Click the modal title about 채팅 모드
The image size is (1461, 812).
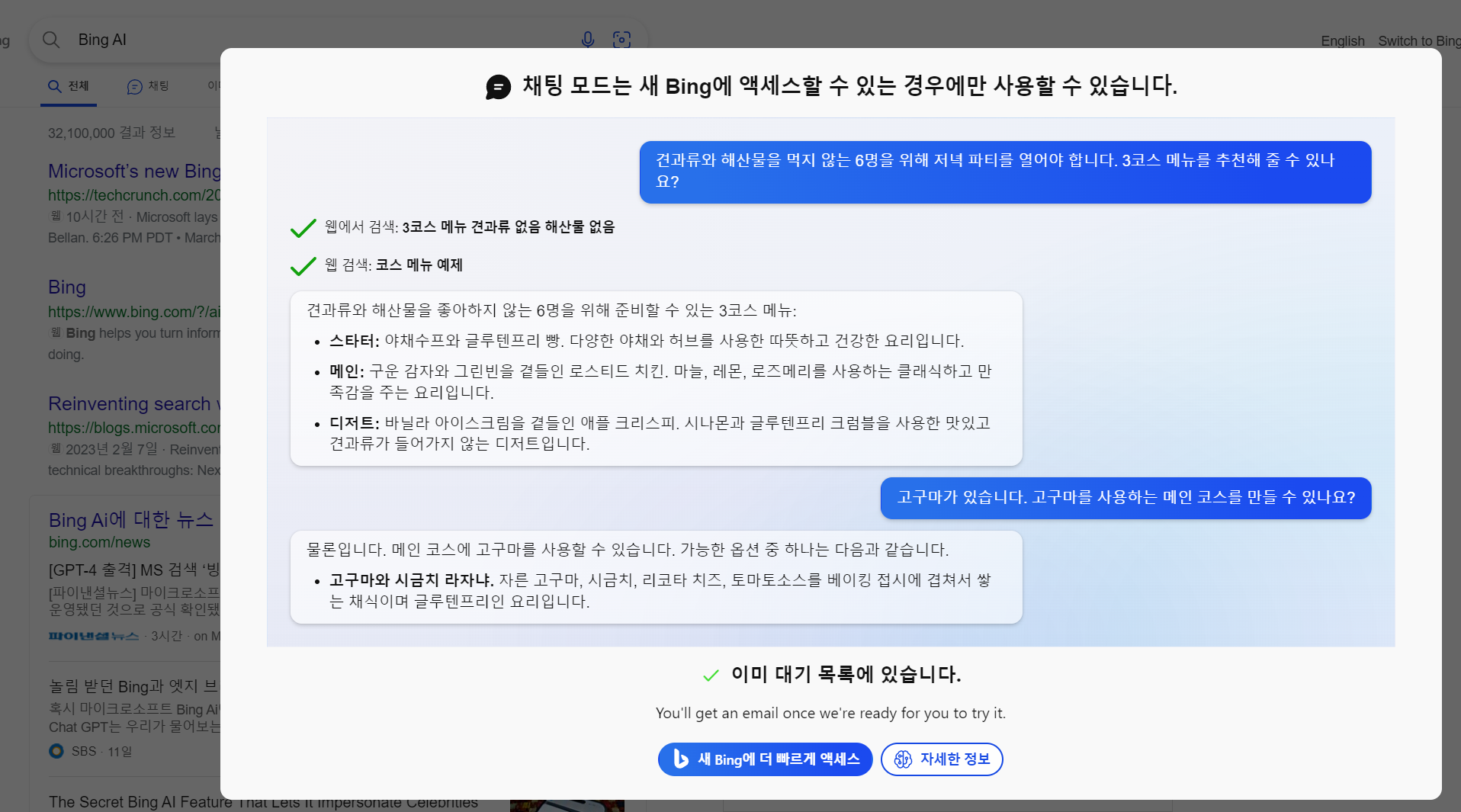(x=849, y=86)
